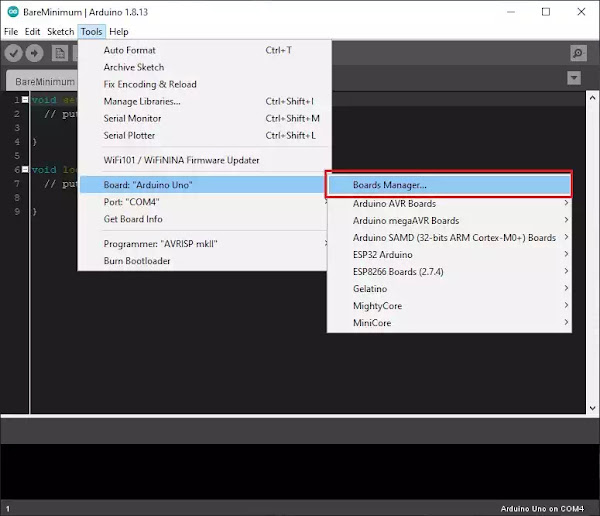
Task: Click Burn Bootloader menu item
Action: (x=203, y=261)
